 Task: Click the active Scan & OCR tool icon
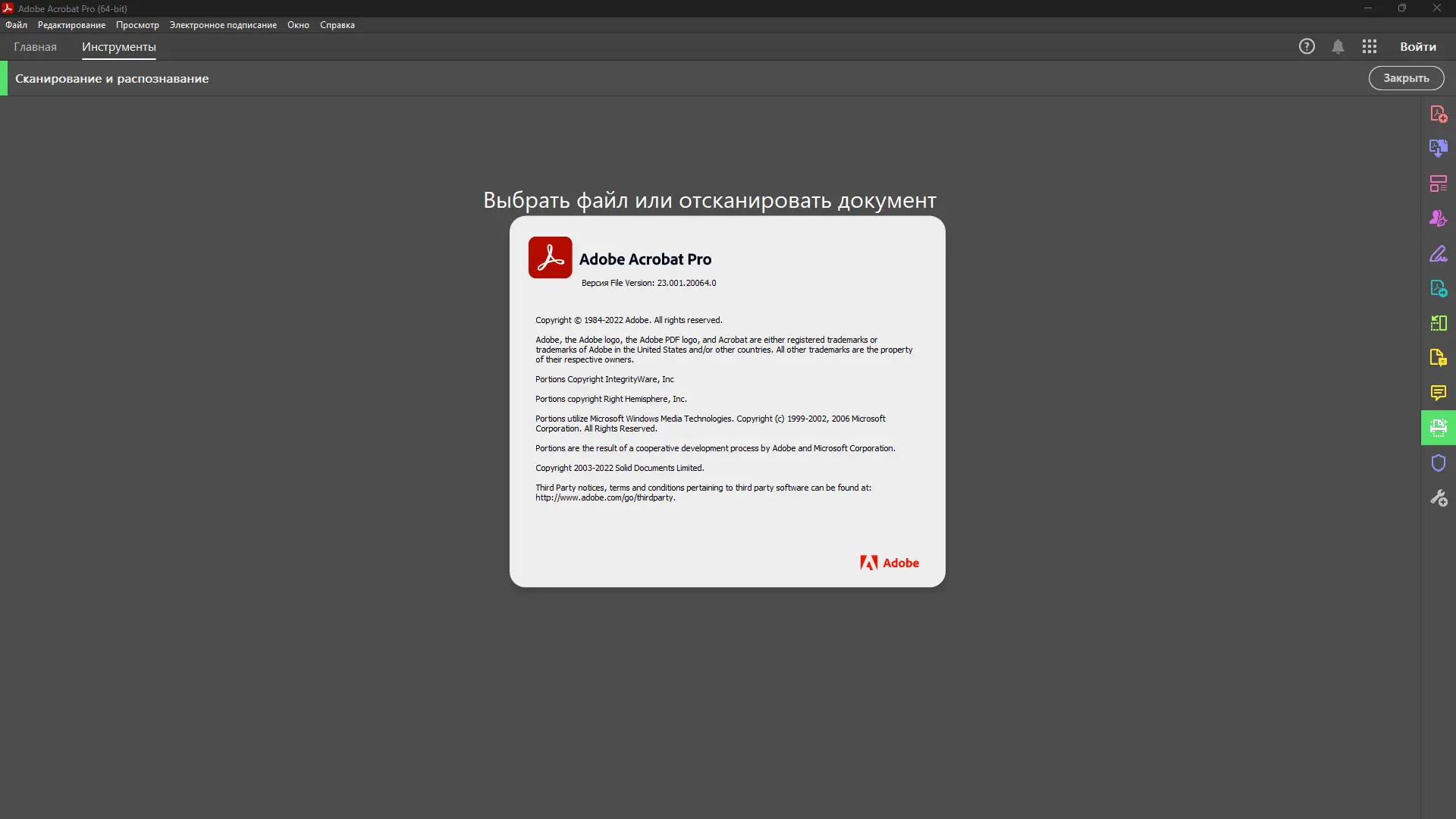click(1438, 428)
